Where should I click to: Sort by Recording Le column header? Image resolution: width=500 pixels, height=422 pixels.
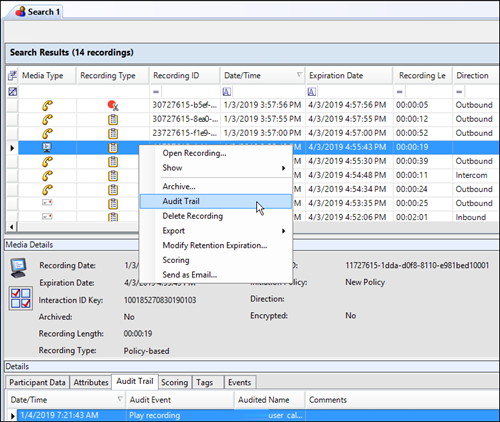pos(423,76)
